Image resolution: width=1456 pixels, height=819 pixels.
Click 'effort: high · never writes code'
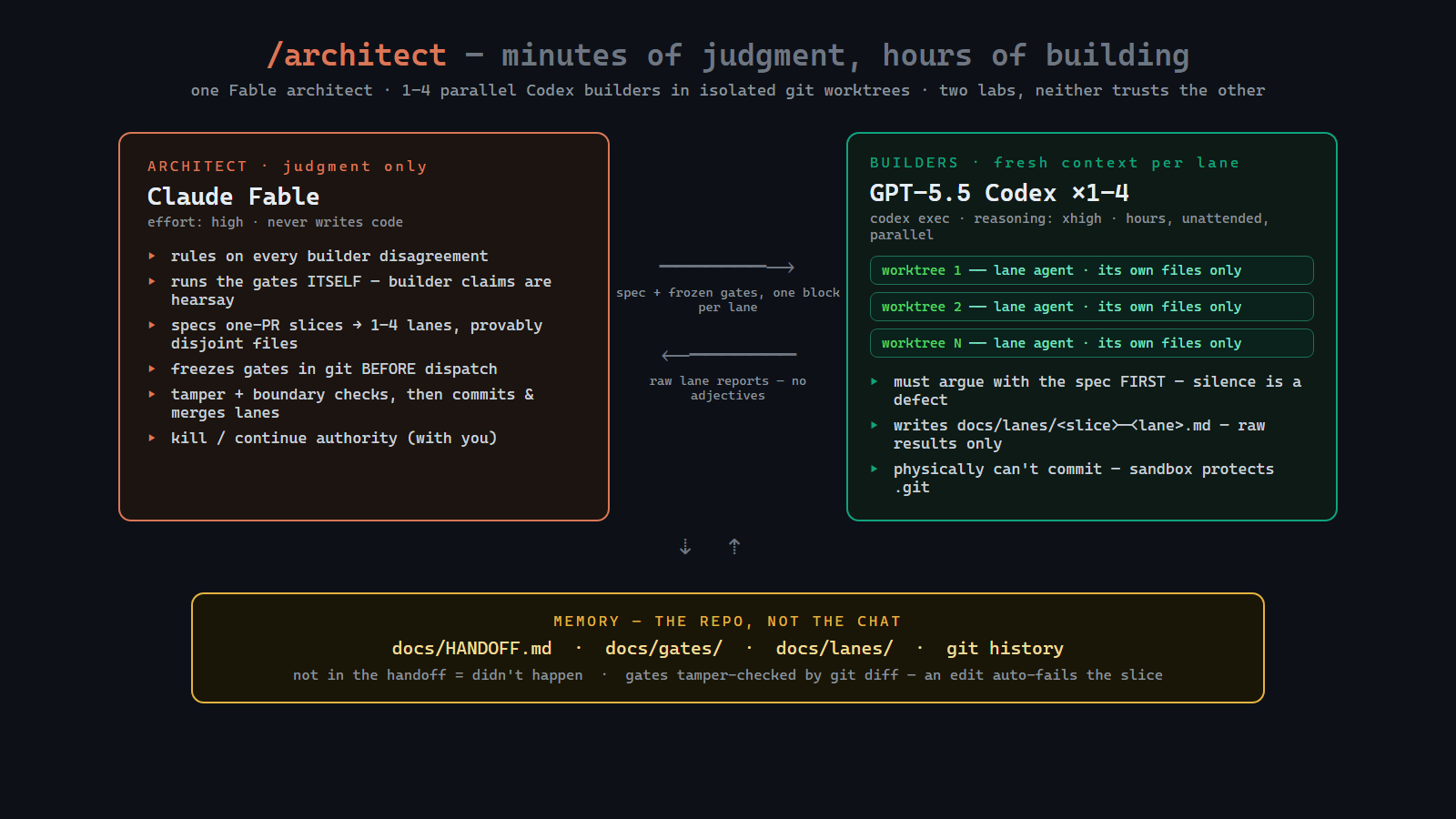(x=275, y=222)
